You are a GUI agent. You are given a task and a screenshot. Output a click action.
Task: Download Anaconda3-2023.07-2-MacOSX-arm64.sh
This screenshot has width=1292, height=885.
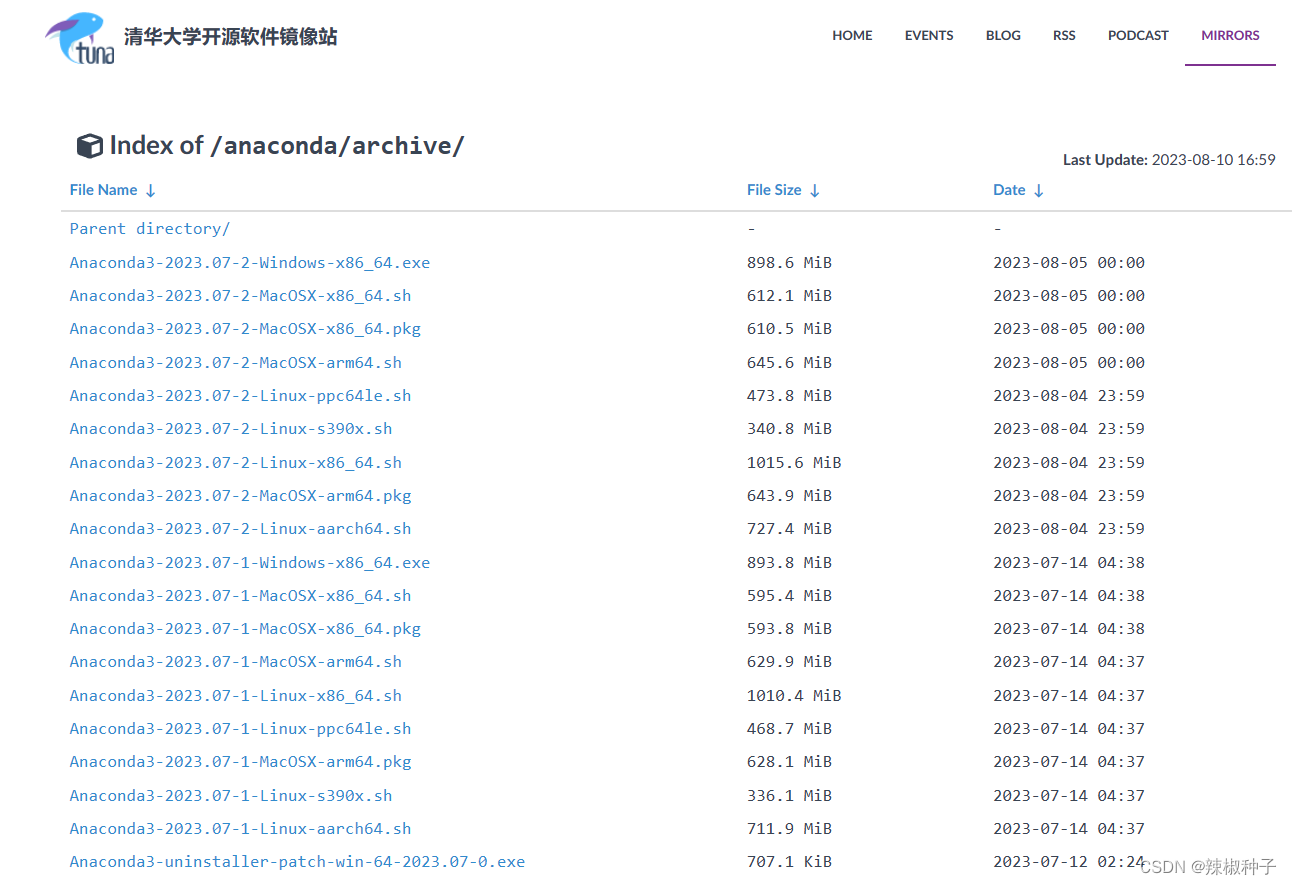pos(236,363)
